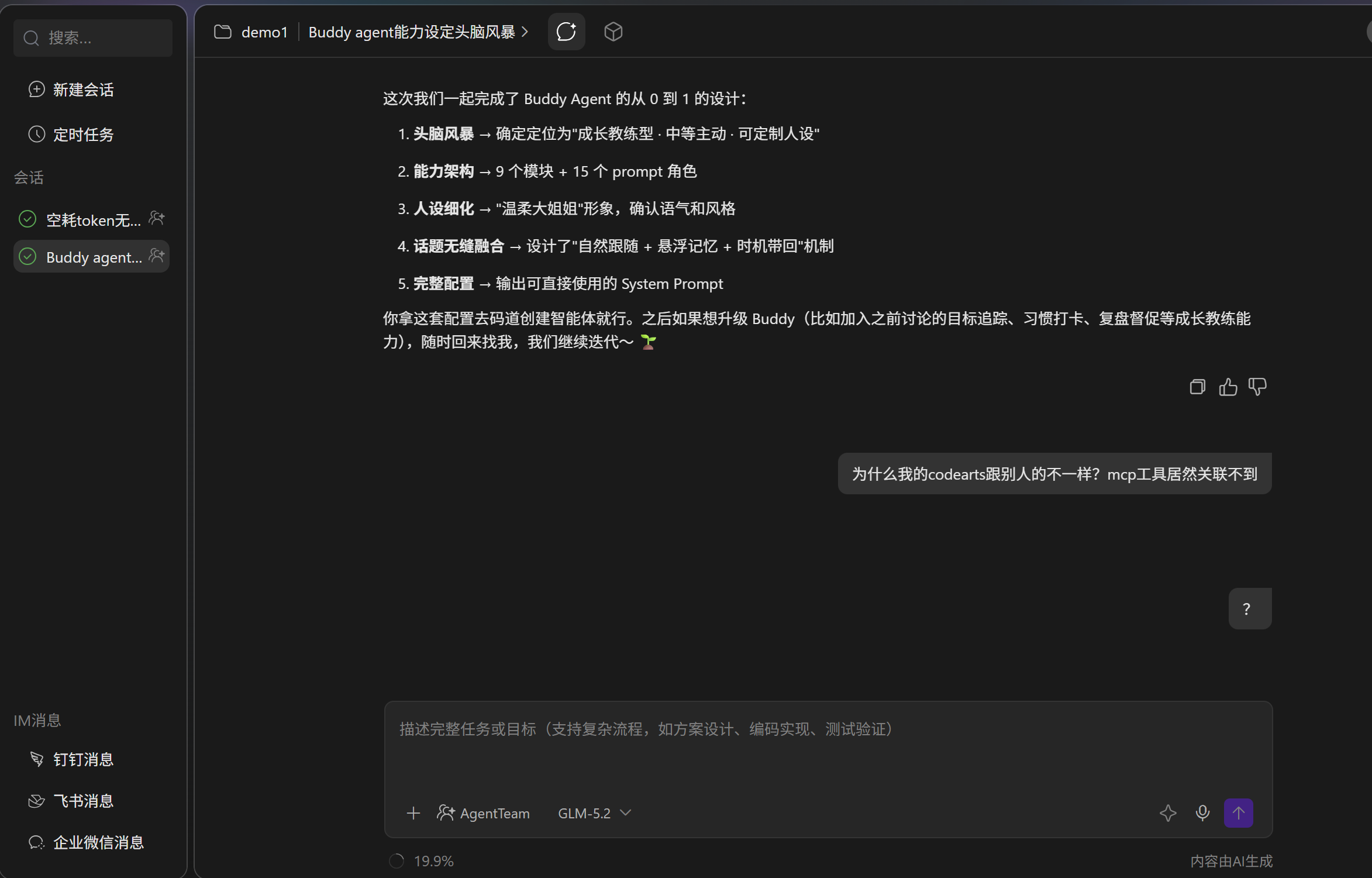Screen dimensions: 1372x878
Task: Click the search box in the sidebar
Action: (x=92, y=38)
